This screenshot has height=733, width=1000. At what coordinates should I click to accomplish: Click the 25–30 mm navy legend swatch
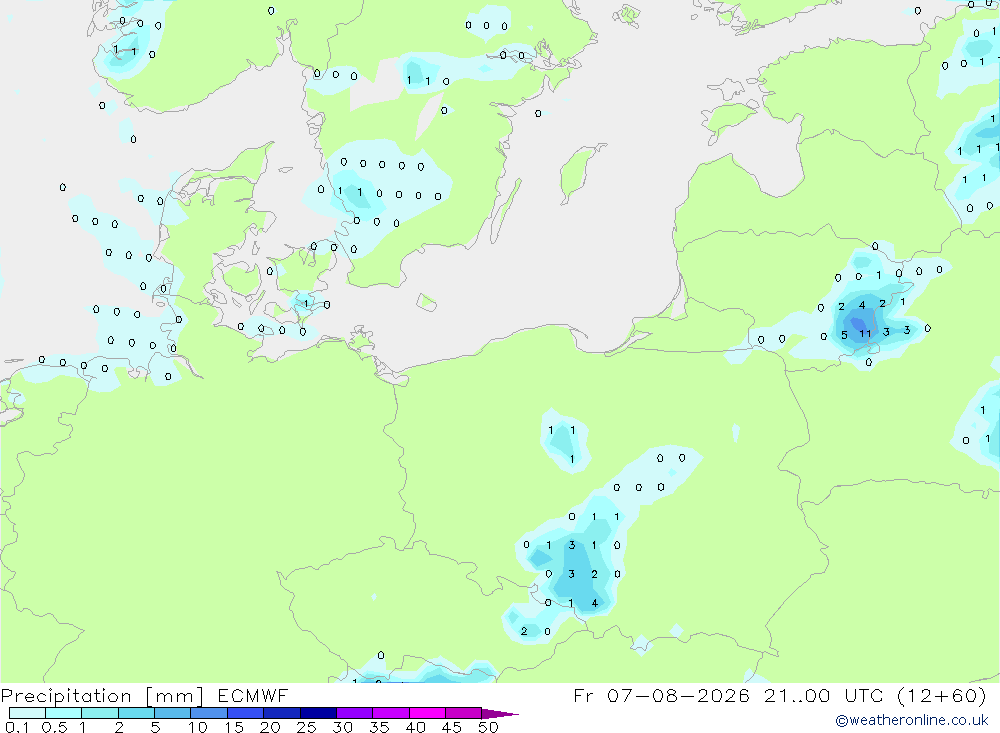(x=318, y=713)
